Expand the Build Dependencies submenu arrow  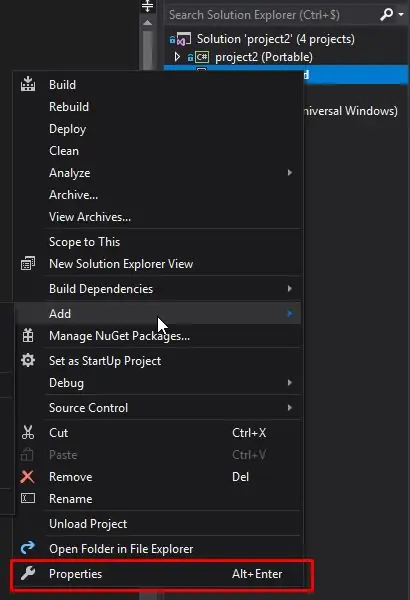(x=290, y=289)
